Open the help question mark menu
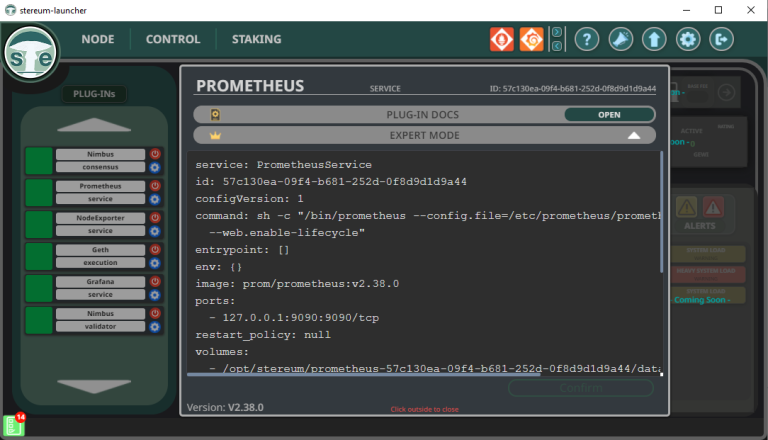Screen dimensions: 768x440 (x=587, y=39)
